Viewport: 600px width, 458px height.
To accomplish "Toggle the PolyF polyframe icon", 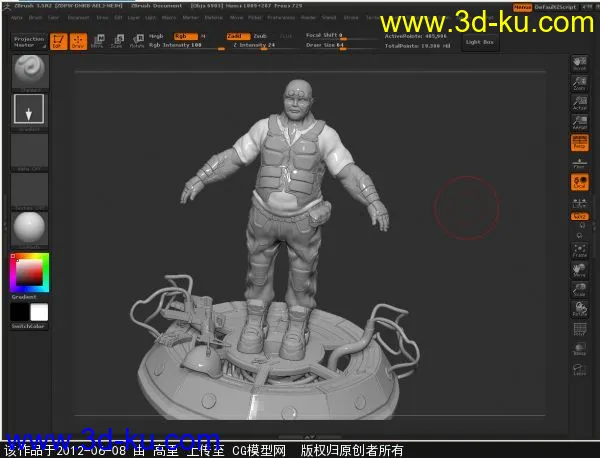I will [x=580, y=329].
